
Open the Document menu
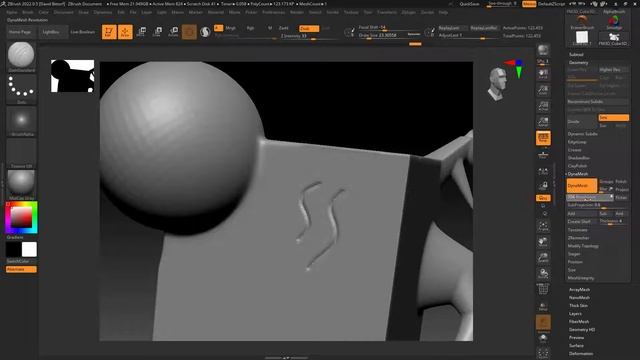coord(63,12)
